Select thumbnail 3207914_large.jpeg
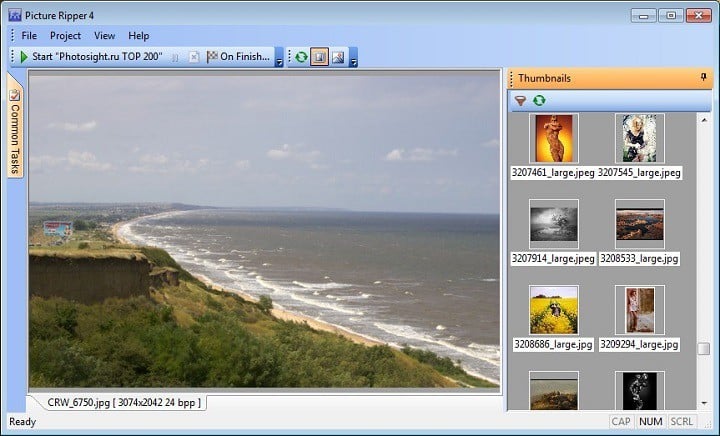 (x=554, y=224)
